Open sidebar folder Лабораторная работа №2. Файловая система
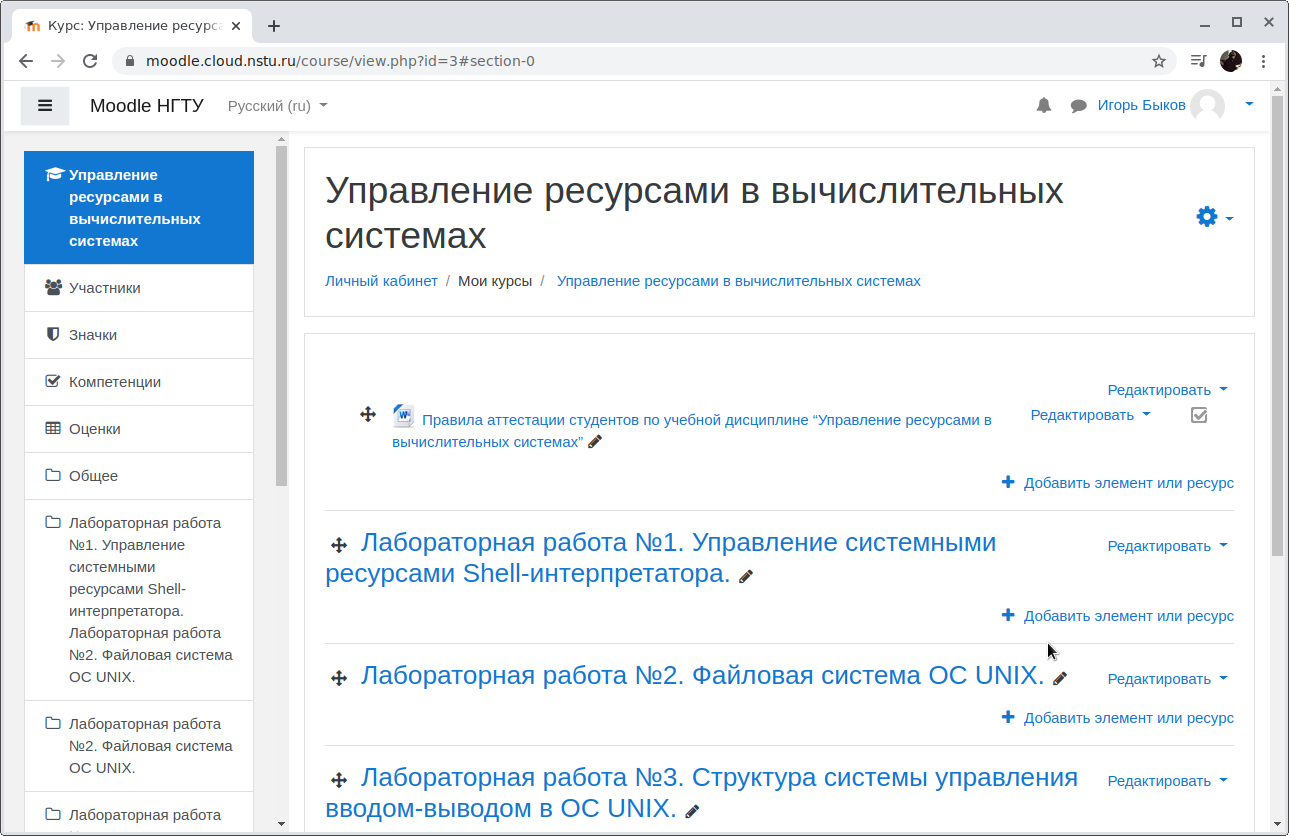Screen dimensions: 1289x836 (x=139, y=746)
